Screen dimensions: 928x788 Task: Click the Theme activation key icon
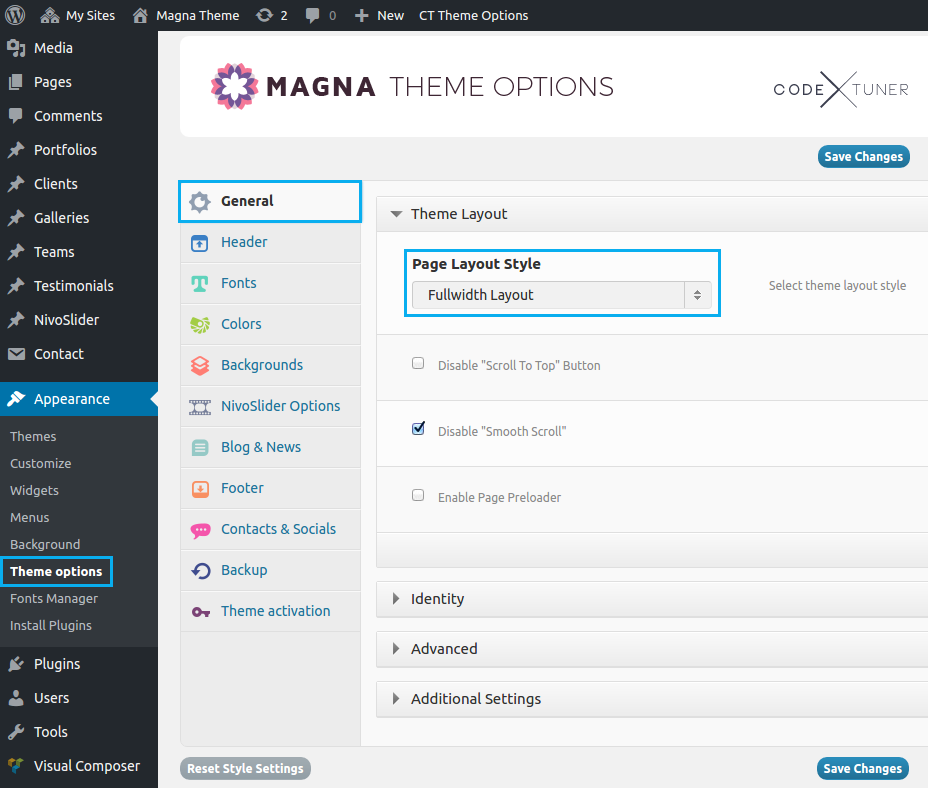click(x=201, y=612)
